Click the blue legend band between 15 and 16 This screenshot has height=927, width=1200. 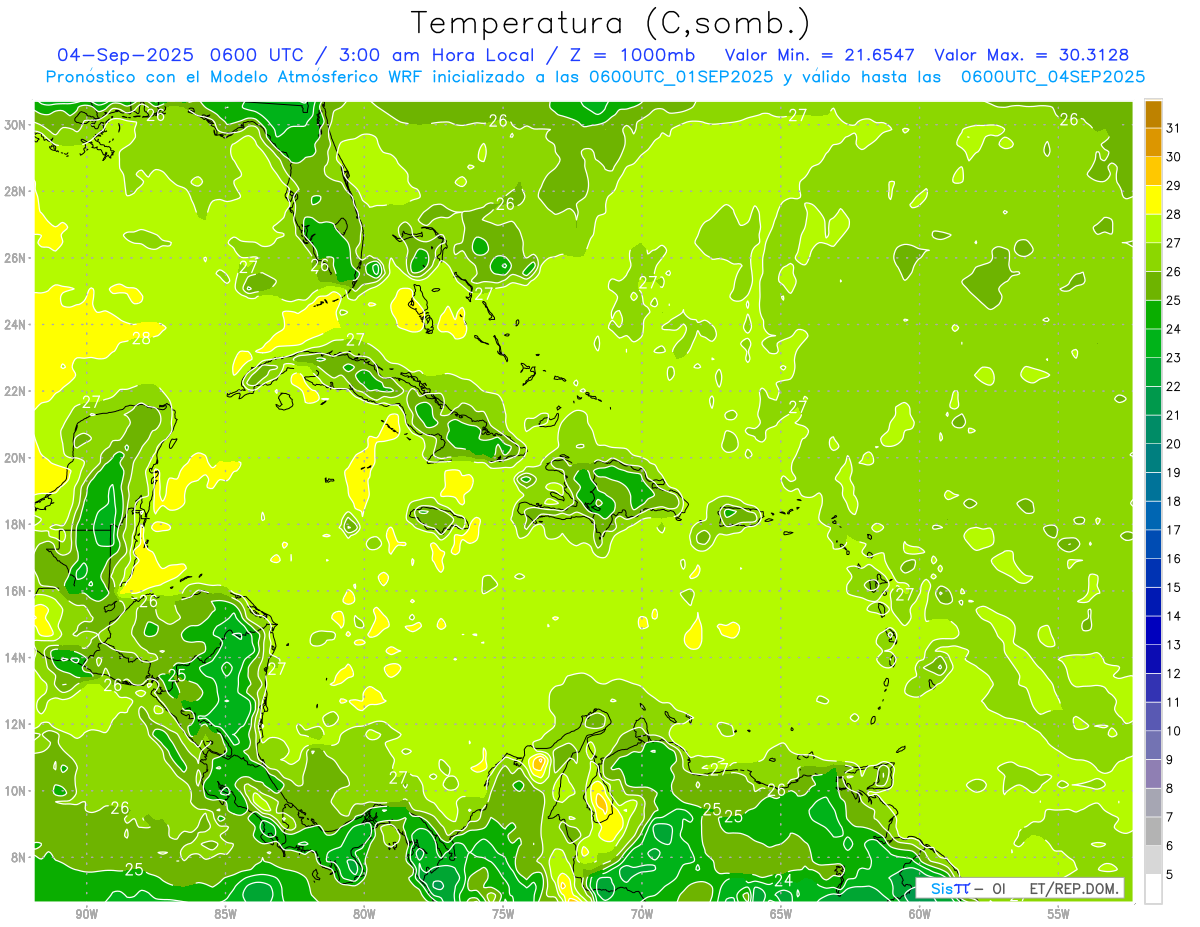coord(1153,574)
